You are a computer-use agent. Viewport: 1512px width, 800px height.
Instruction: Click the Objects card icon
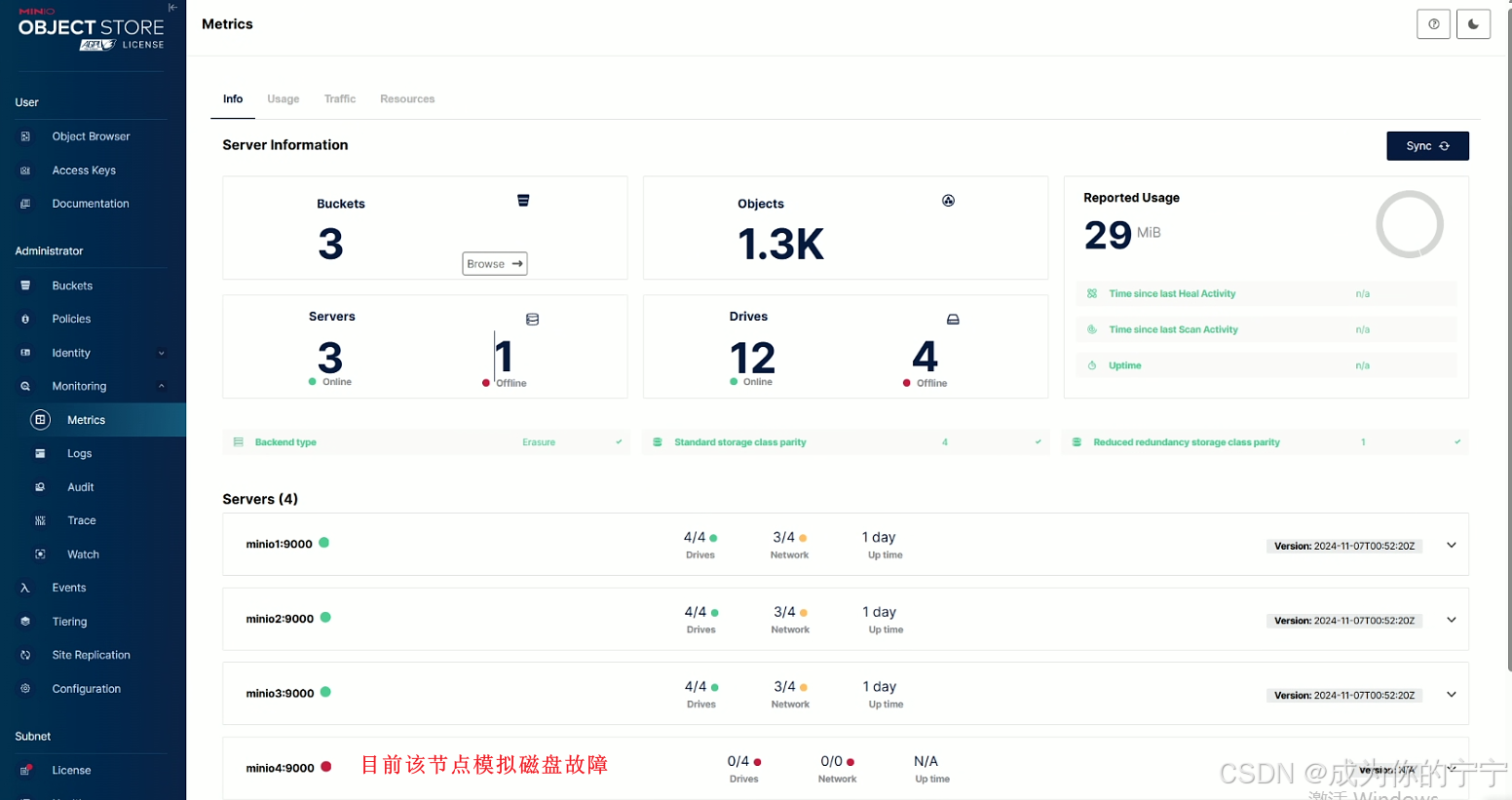pyautogui.click(x=948, y=201)
